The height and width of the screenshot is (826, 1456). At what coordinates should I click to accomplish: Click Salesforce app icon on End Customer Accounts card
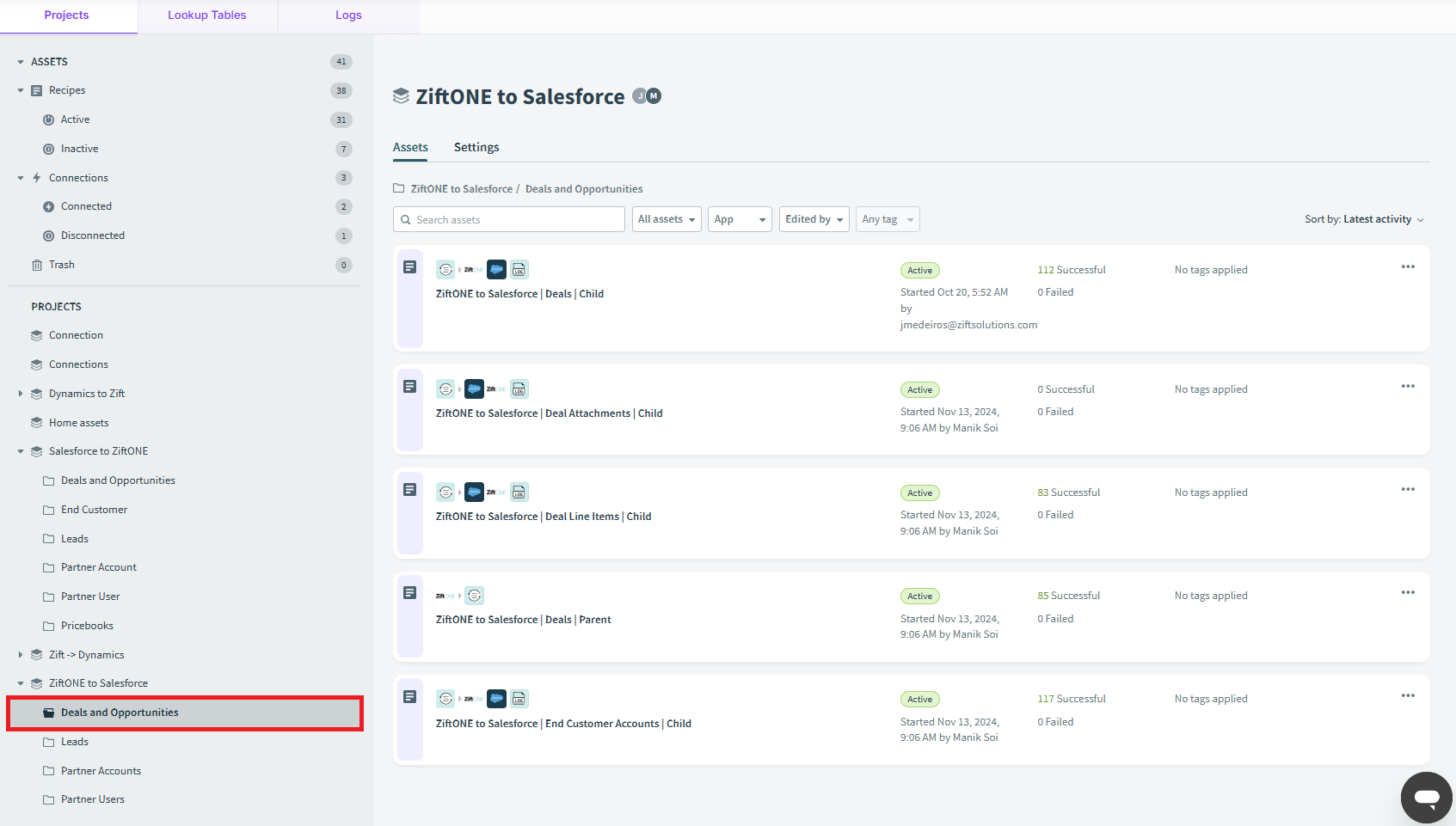[496, 699]
